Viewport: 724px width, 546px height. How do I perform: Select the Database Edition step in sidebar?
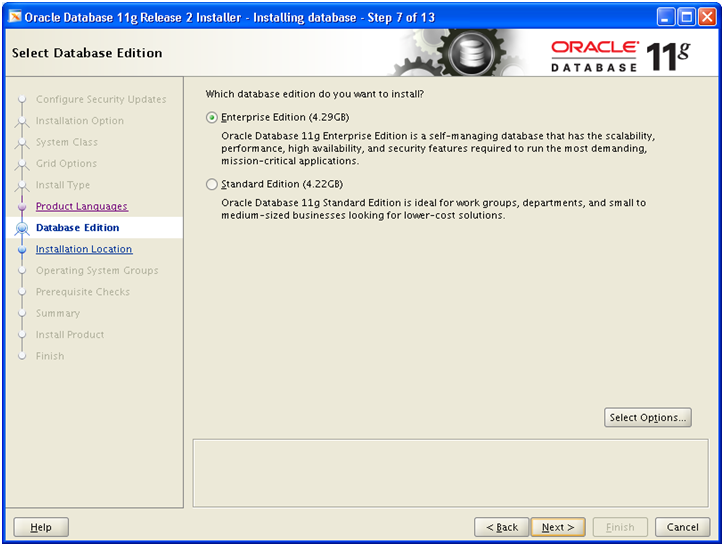tap(95, 228)
